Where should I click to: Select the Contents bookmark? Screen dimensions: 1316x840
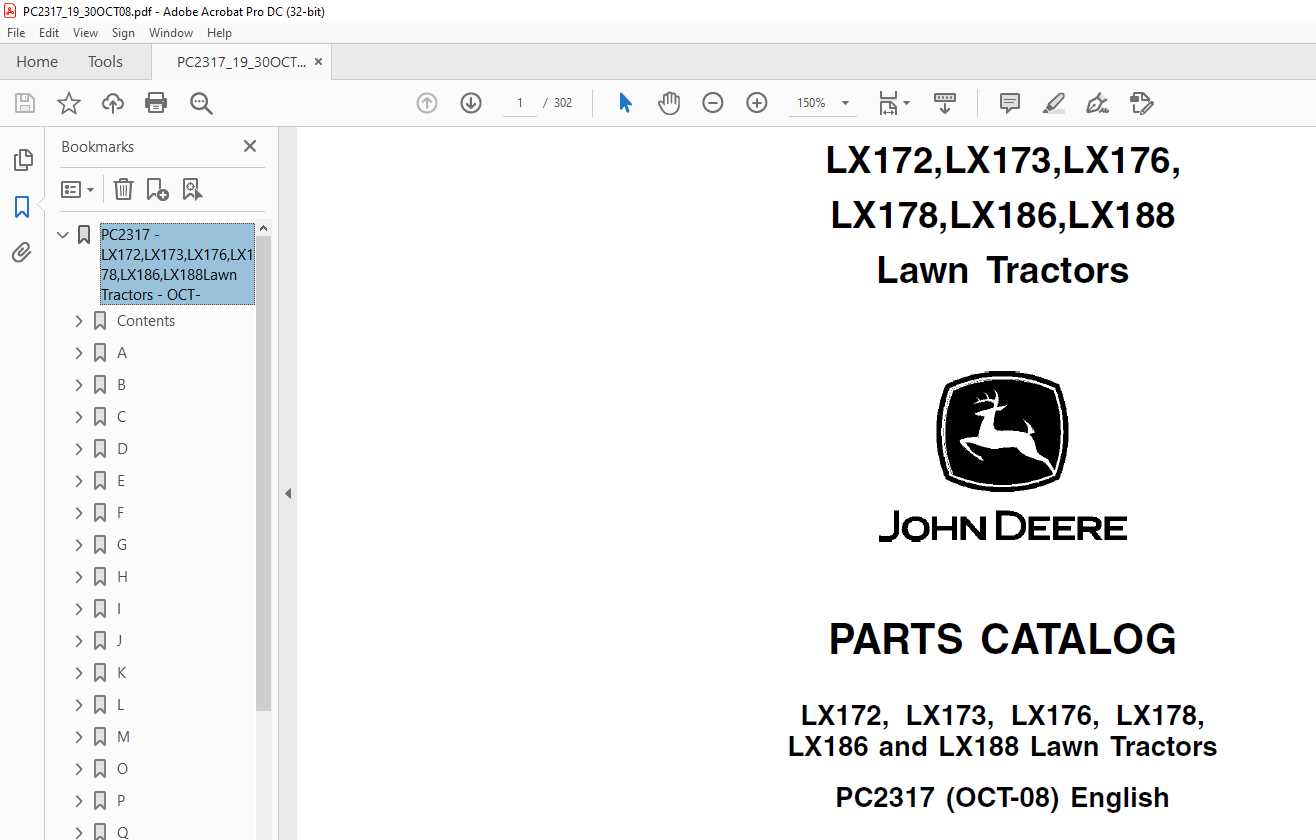tap(146, 321)
